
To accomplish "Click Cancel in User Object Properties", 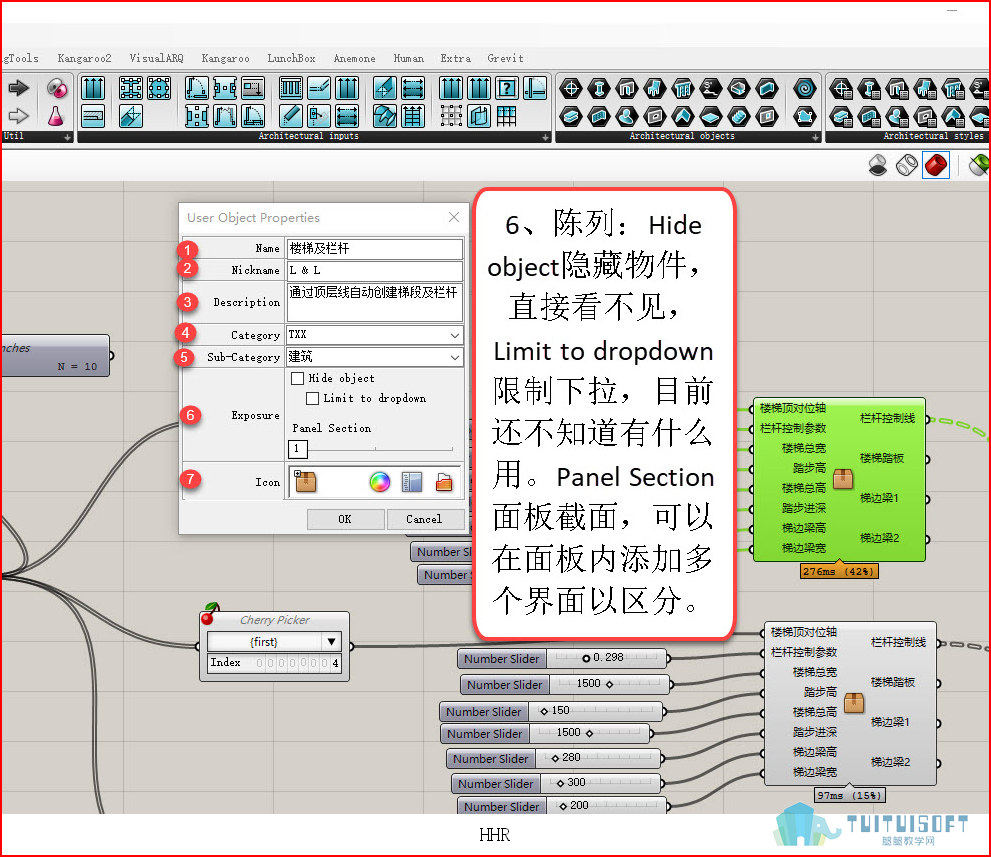I will 424,519.
